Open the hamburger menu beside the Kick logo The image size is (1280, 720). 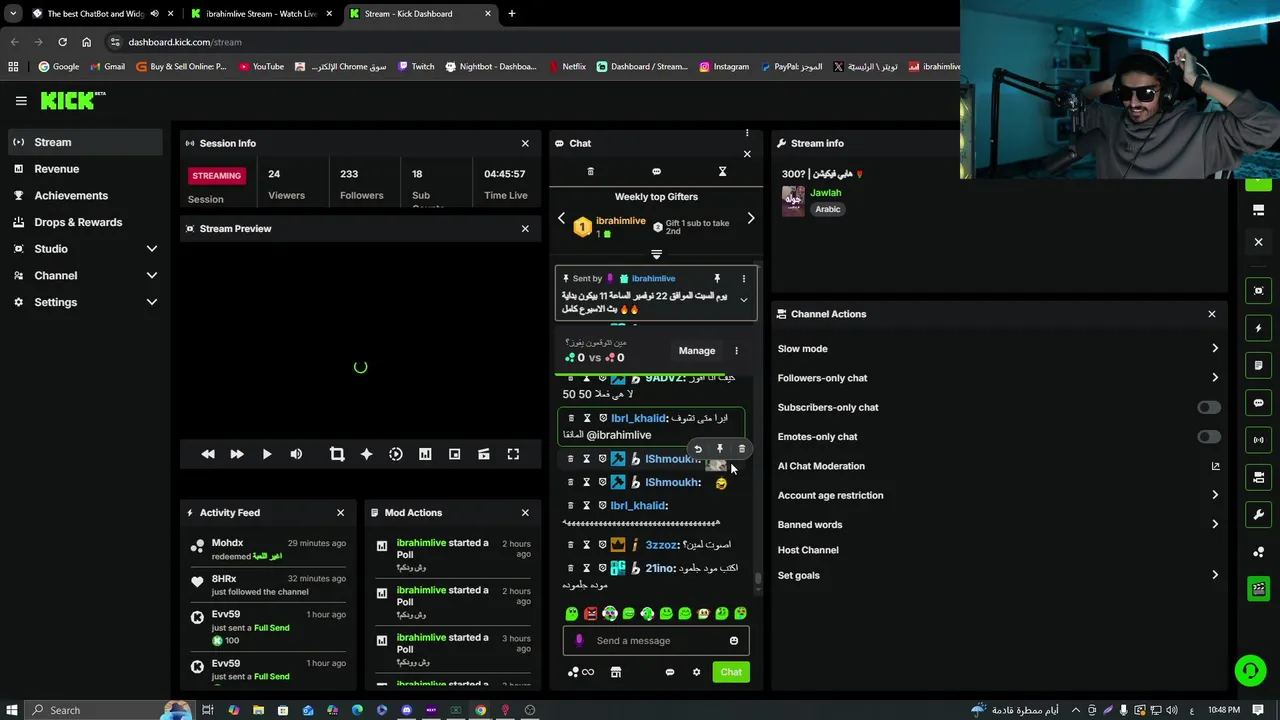pos(21,100)
